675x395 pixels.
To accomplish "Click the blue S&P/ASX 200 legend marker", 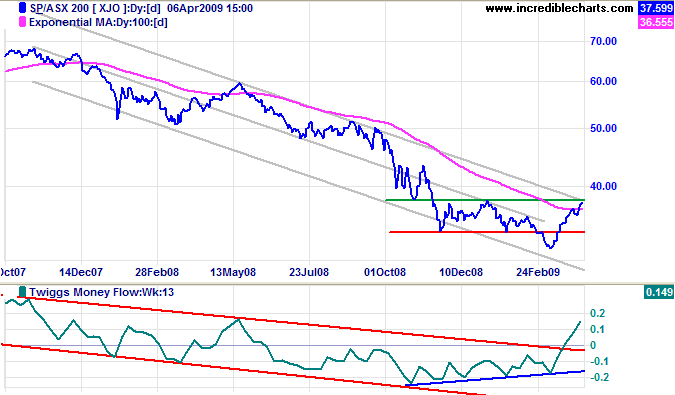I will pos(22,8).
